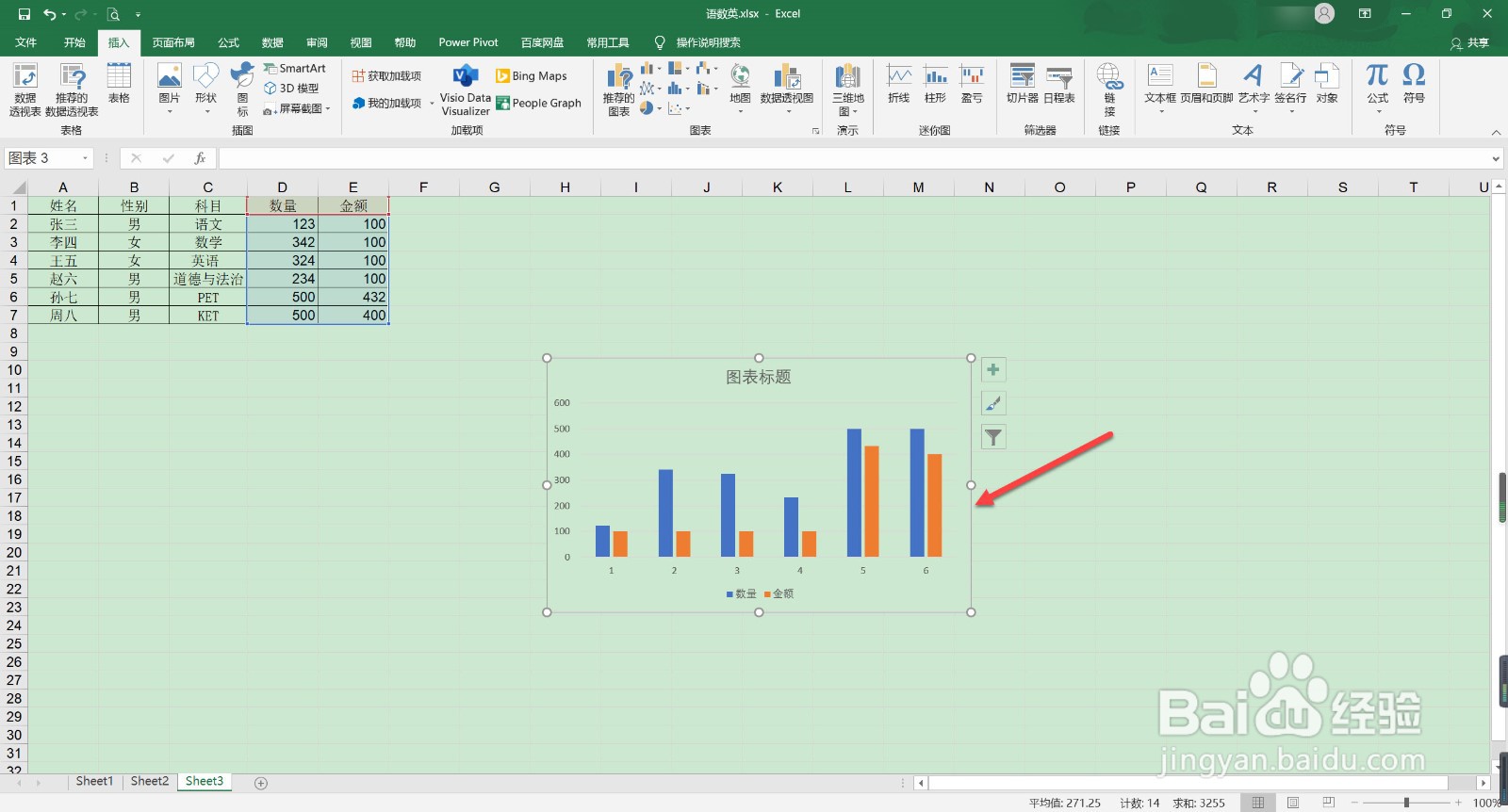This screenshot has height=812, width=1508.
Task: Switch to the Home (开始) tab
Action: [74, 42]
